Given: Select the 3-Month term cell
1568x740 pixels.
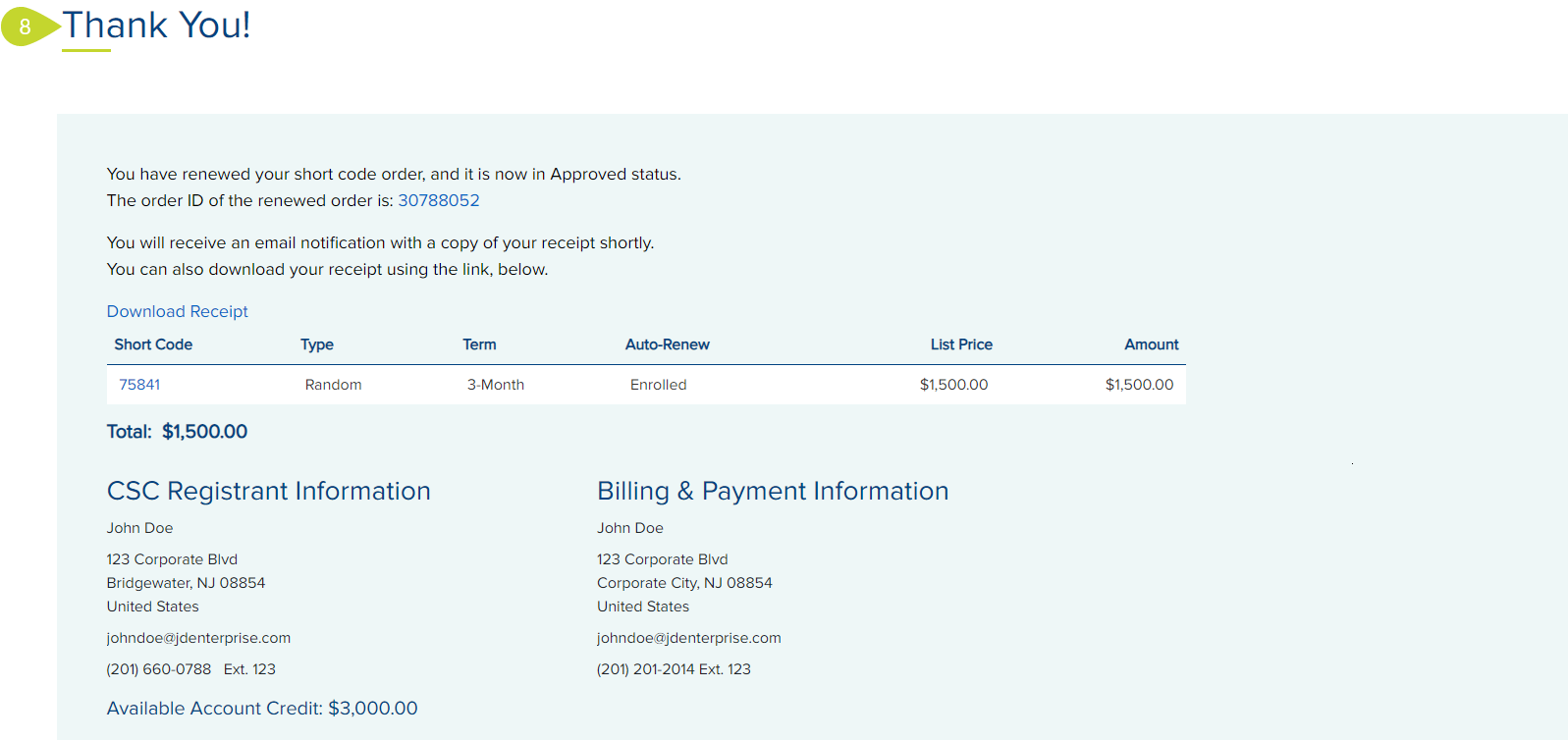Looking at the screenshot, I should pyautogui.click(x=495, y=385).
